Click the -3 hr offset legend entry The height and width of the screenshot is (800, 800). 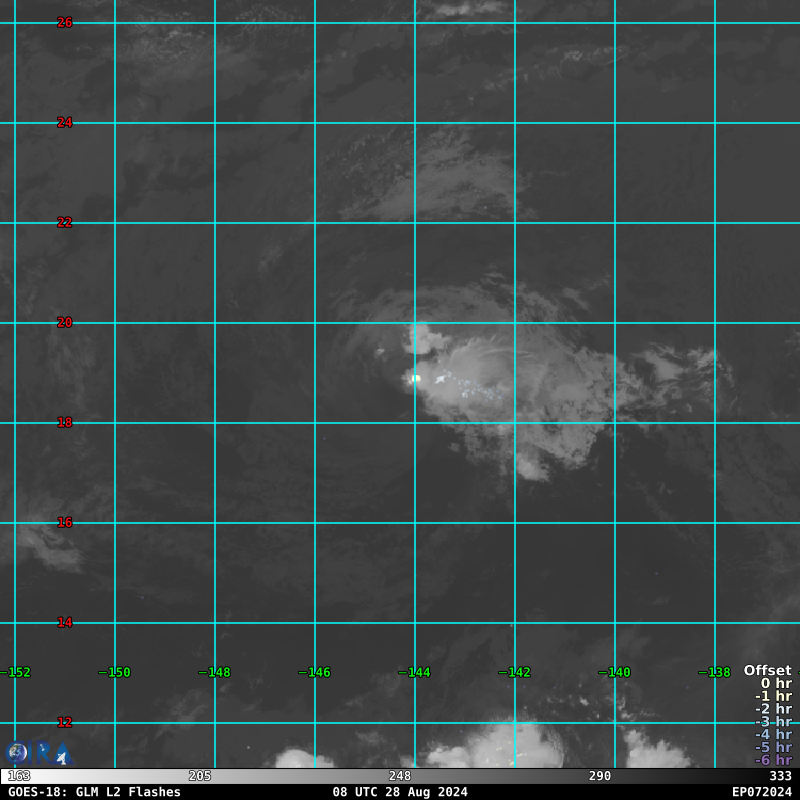click(772, 722)
